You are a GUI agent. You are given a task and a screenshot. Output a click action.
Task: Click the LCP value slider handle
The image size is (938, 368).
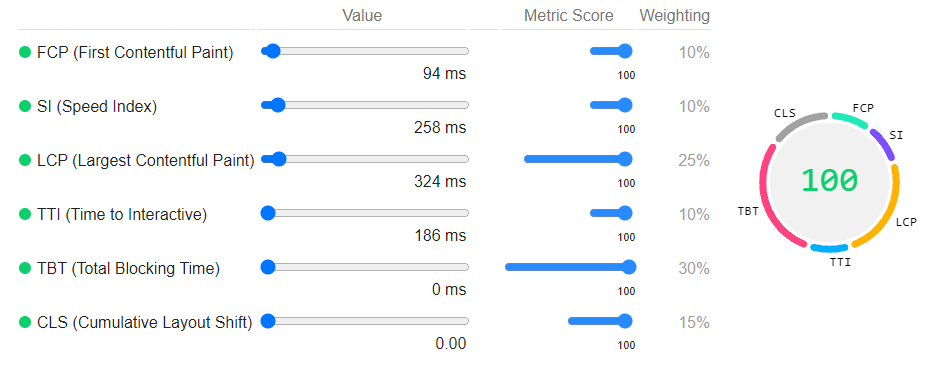[279, 159]
